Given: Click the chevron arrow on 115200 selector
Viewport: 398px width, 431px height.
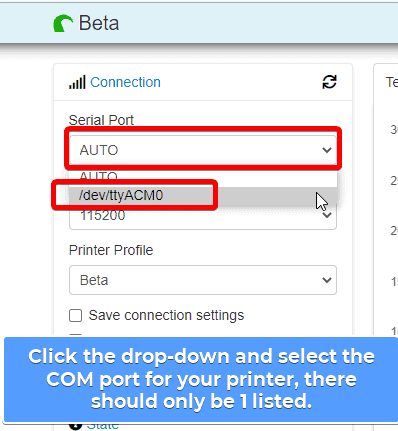Looking at the screenshot, I should [327, 215].
